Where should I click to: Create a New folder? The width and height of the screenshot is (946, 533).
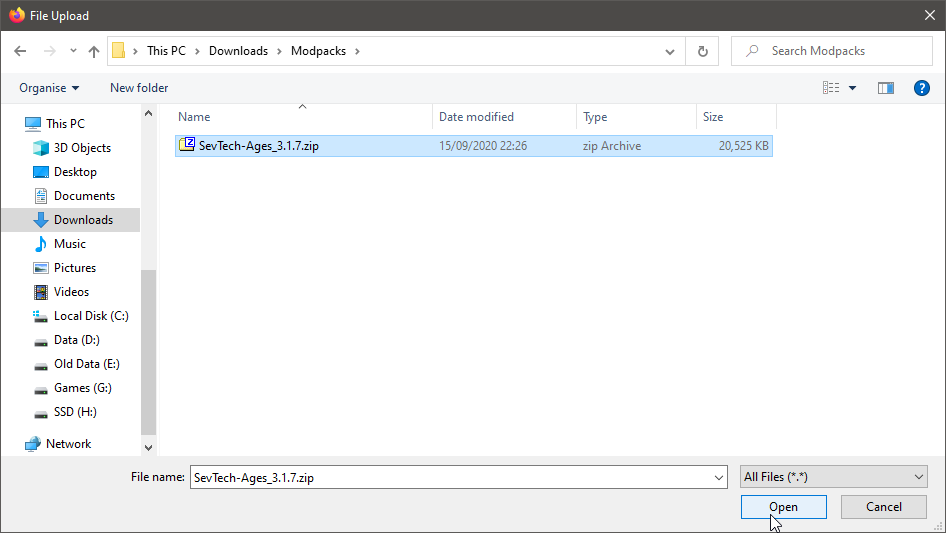pyautogui.click(x=139, y=88)
